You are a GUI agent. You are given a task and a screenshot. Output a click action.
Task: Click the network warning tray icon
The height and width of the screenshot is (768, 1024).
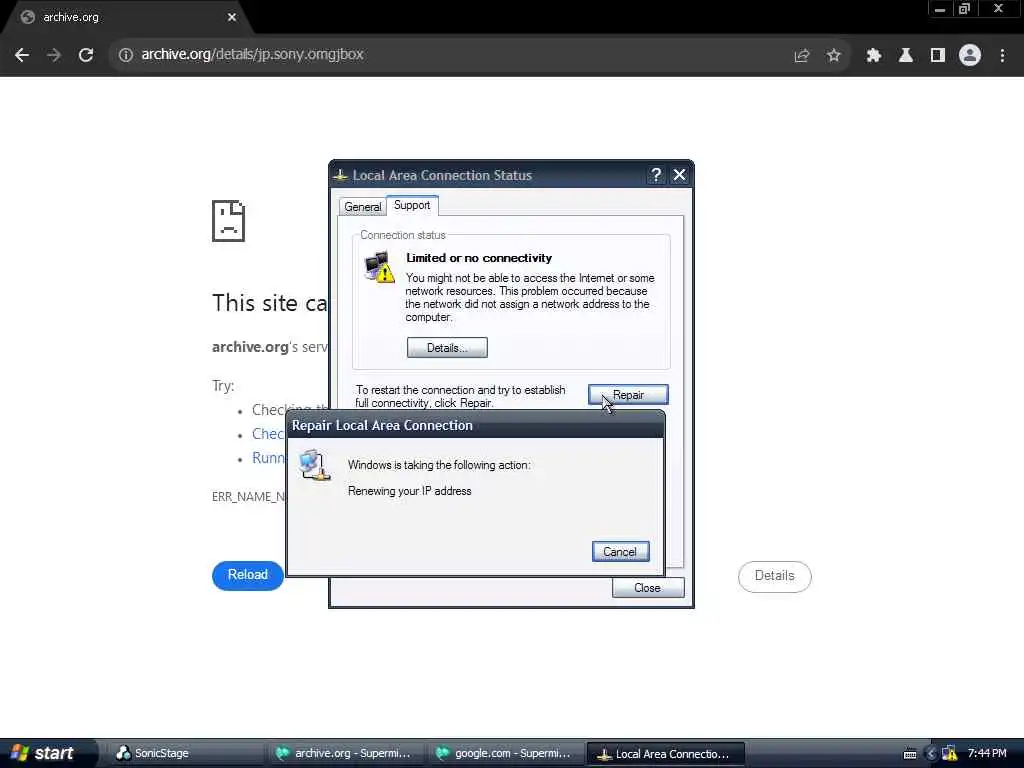pos(950,754)
